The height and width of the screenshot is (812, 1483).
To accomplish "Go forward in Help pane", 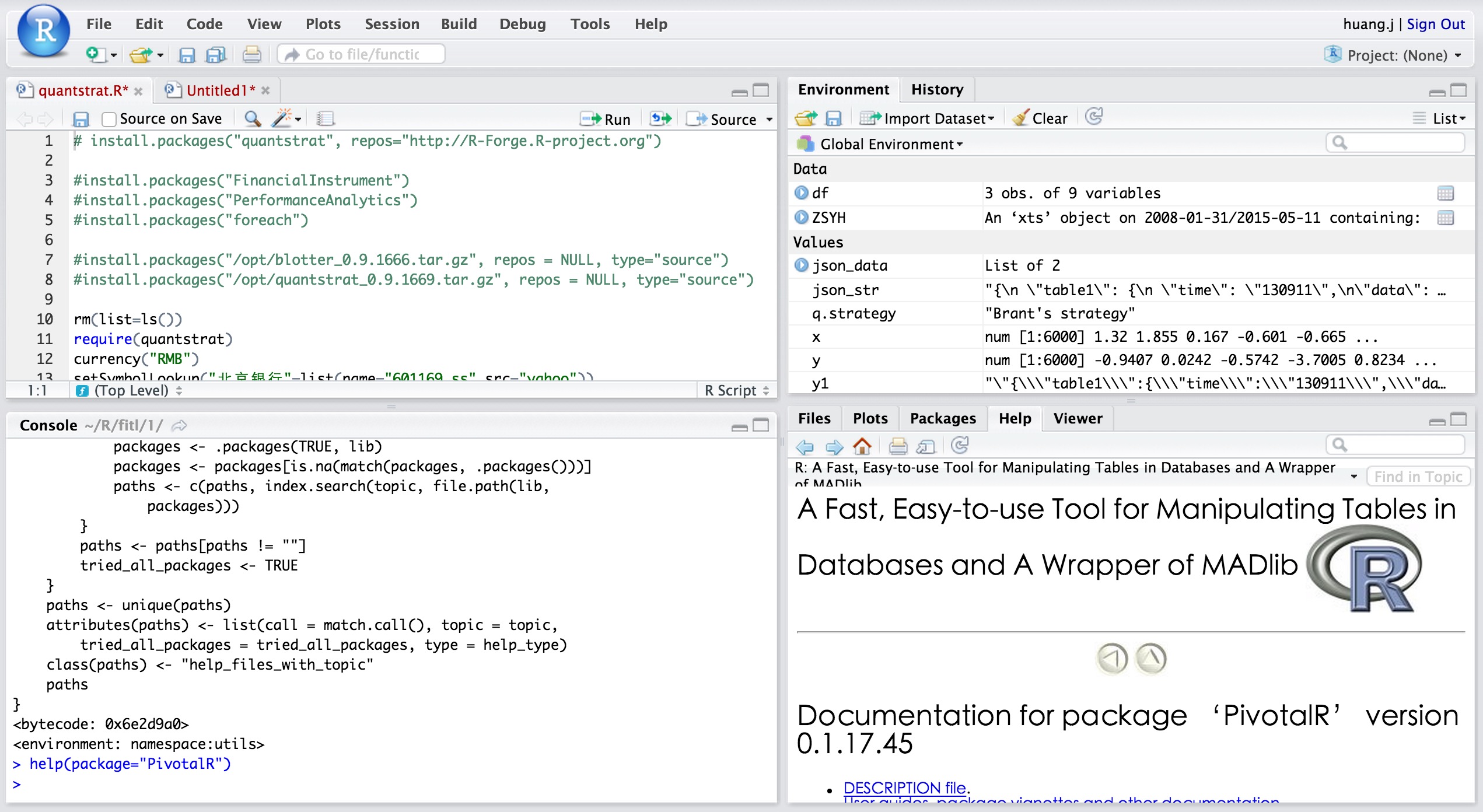I will point(834,447).
